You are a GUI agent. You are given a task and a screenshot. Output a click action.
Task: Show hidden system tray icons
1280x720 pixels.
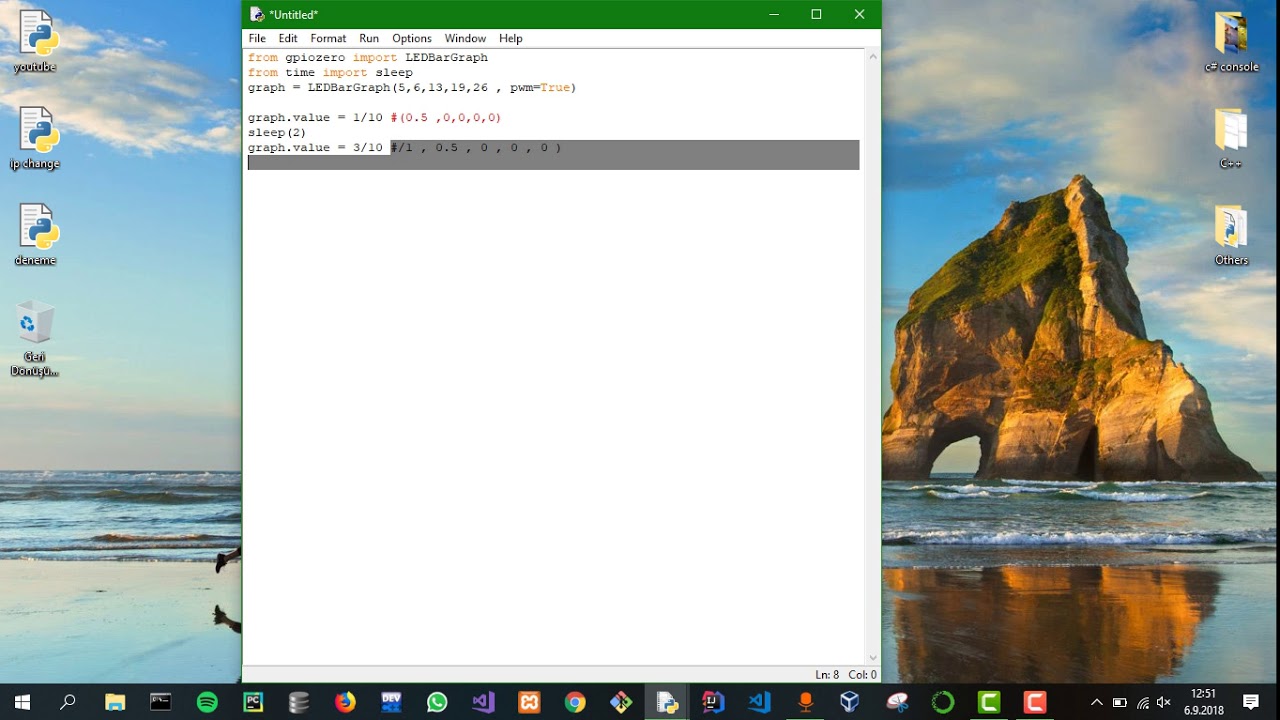click(1097, 702)
